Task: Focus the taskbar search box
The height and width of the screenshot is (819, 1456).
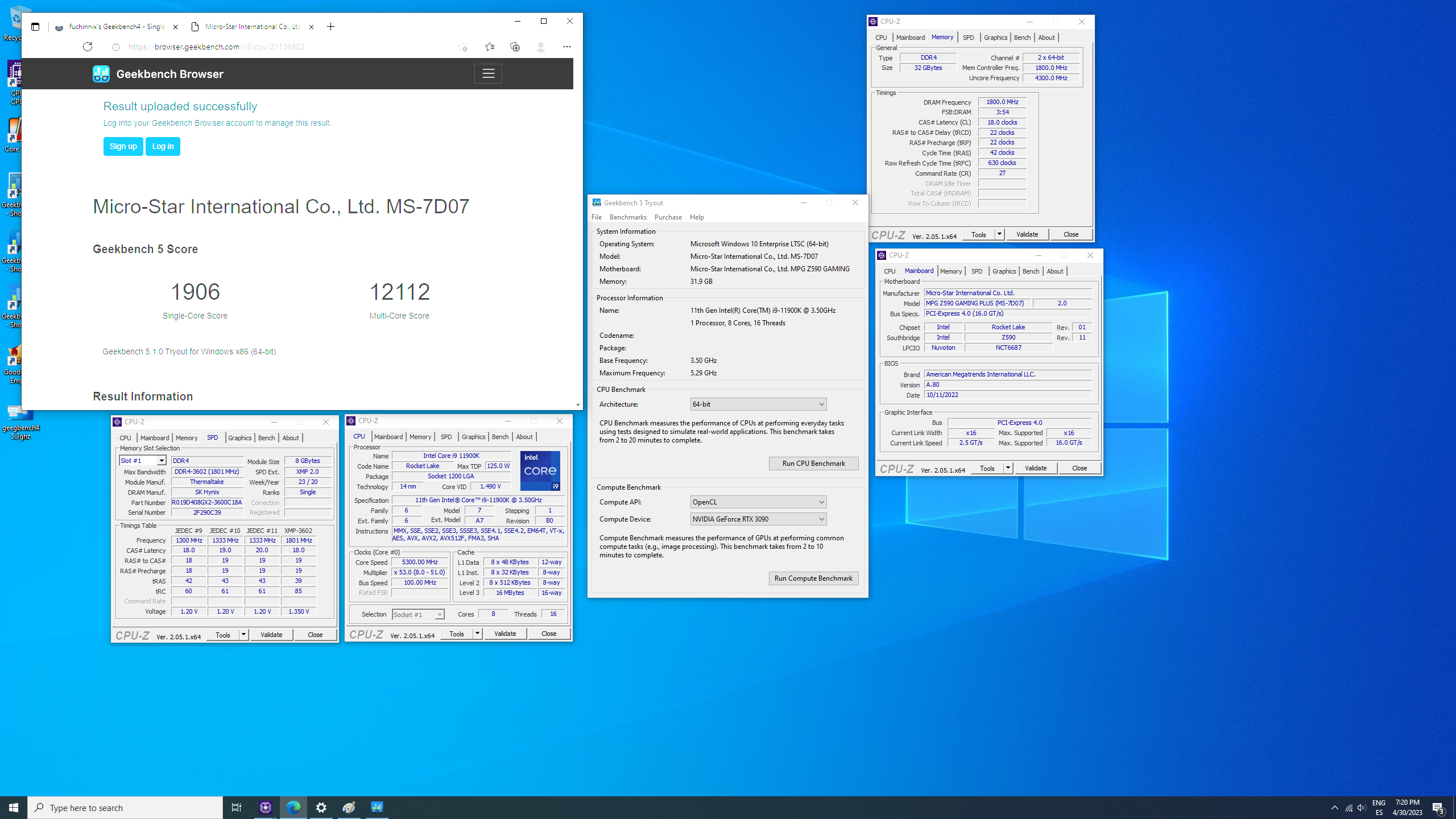Action: [125, 808]
